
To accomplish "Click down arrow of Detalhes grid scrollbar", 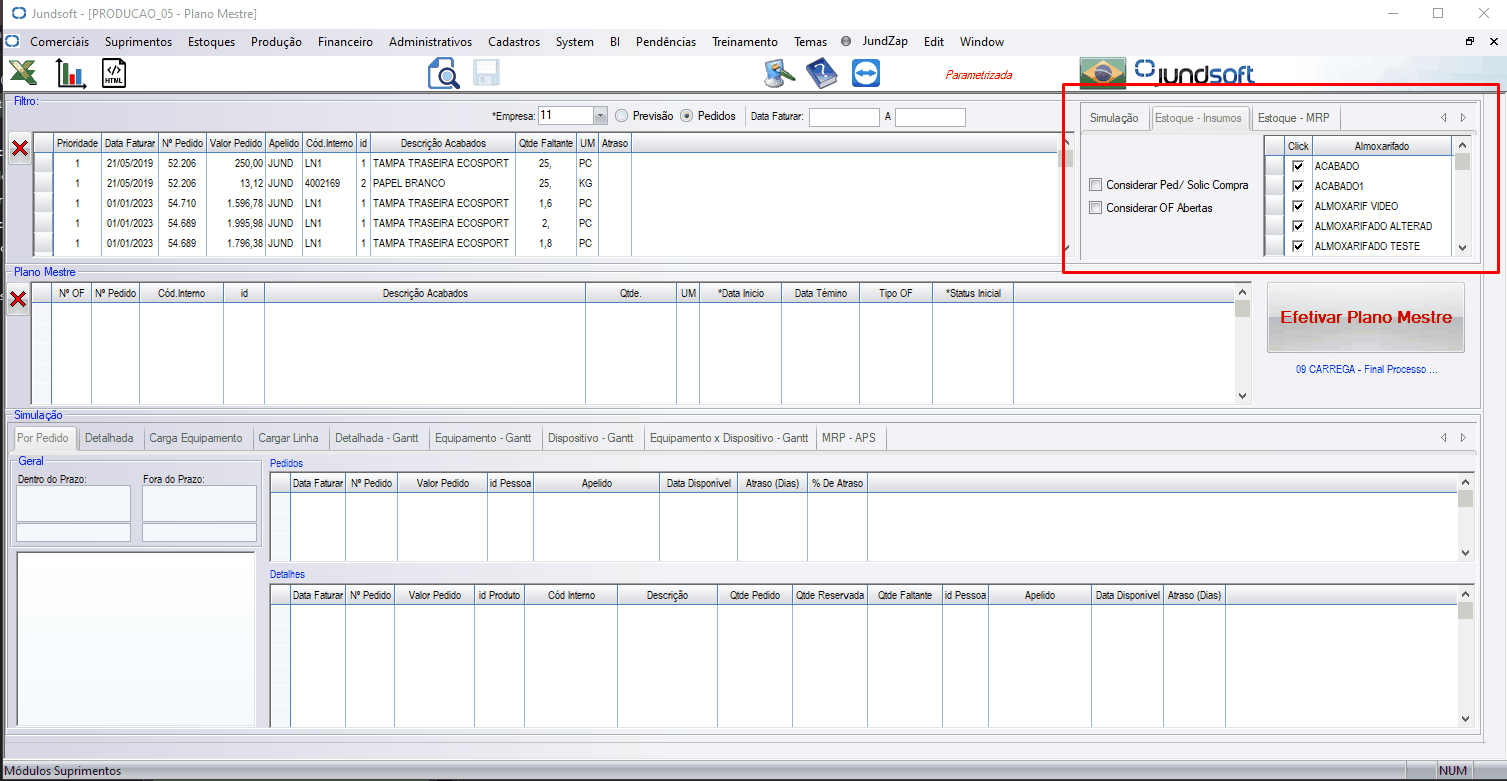I will [1465, 718].
